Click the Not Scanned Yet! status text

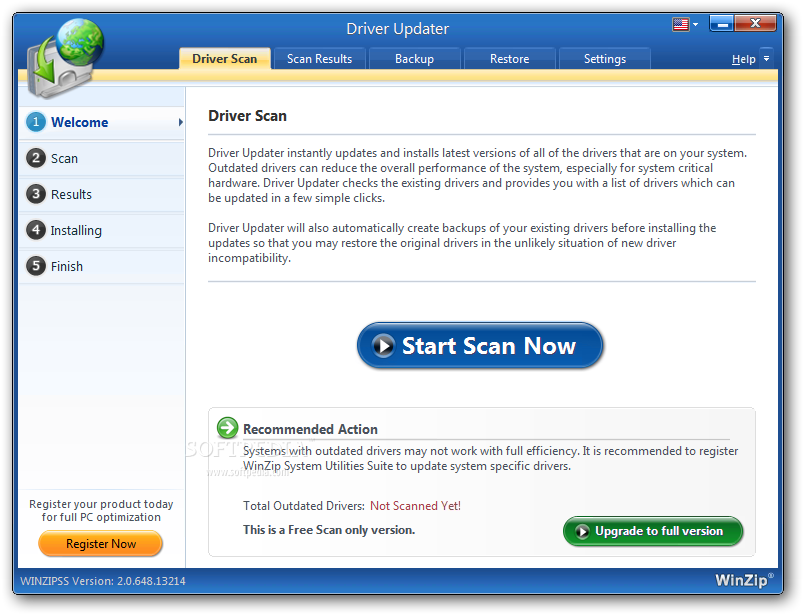click(415, 506)
